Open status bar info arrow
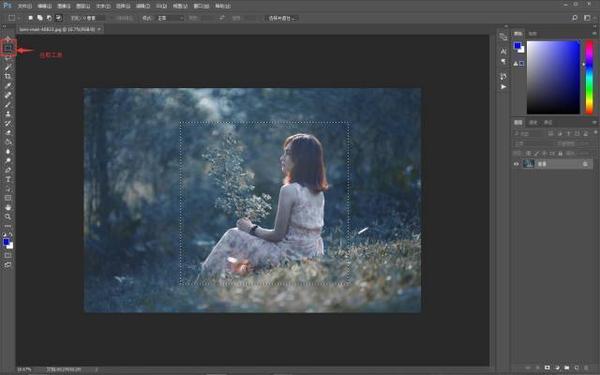 [96, 370]
